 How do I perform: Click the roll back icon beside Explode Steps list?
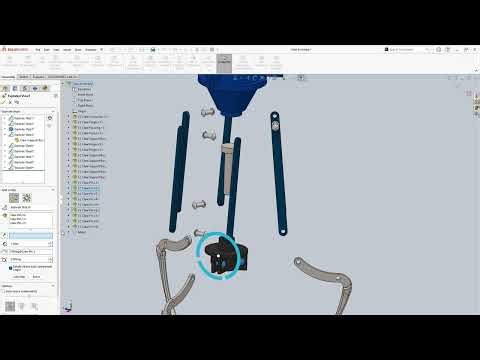pos(50,118)
